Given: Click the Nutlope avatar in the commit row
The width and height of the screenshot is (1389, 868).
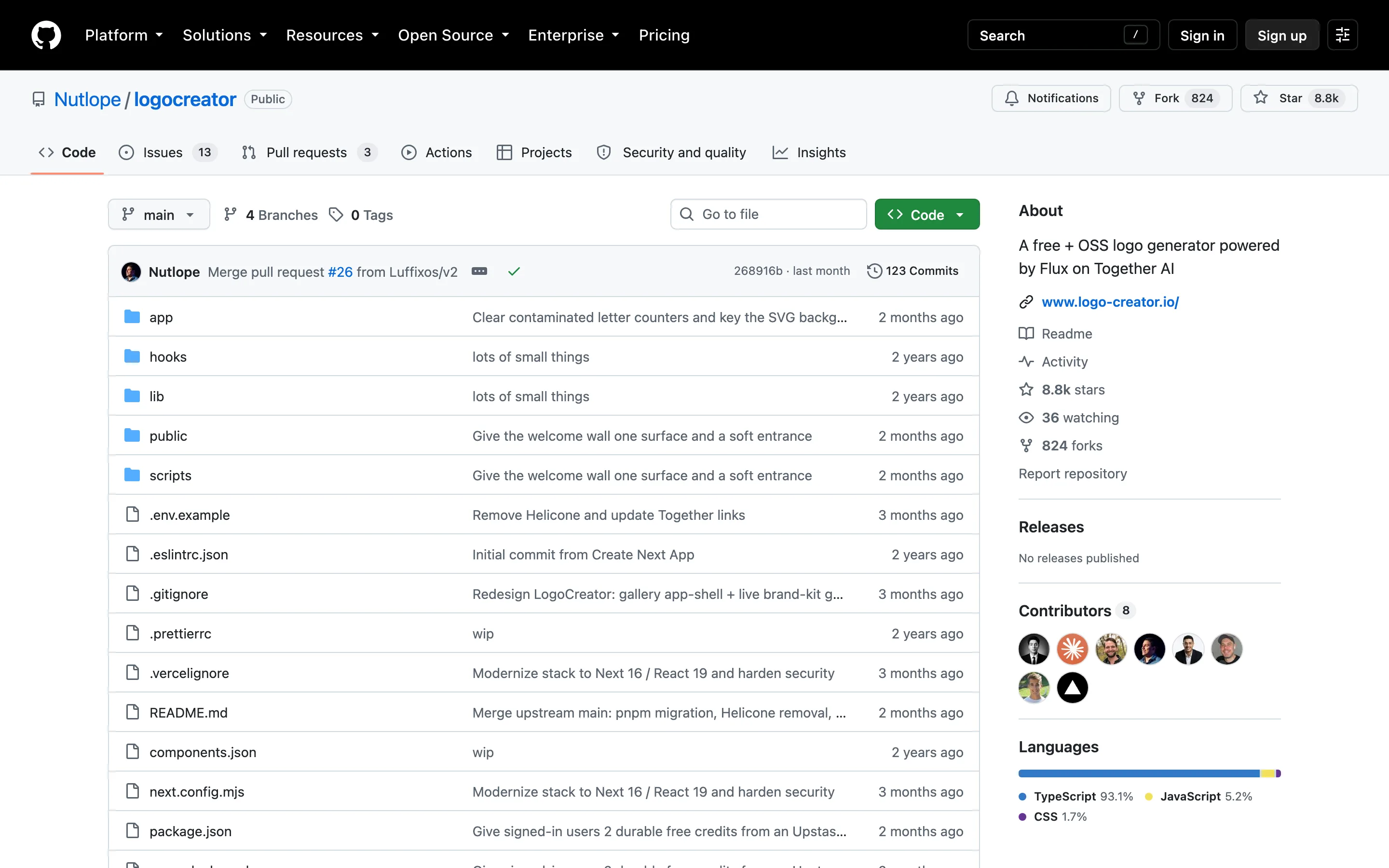Looking at the screenshot, I should click(x=131, y=271).
